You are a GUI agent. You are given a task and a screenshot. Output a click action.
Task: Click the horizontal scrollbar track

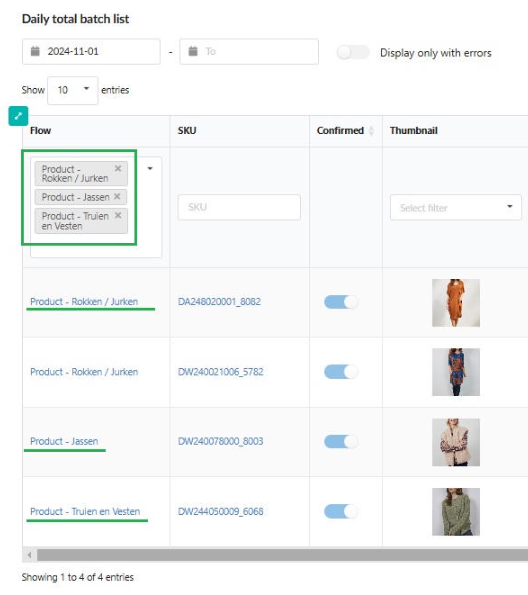[282, 555]
